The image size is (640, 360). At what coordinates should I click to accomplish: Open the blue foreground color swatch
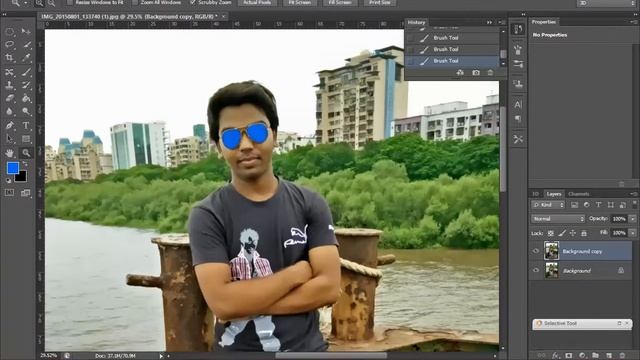pos(12,168)
